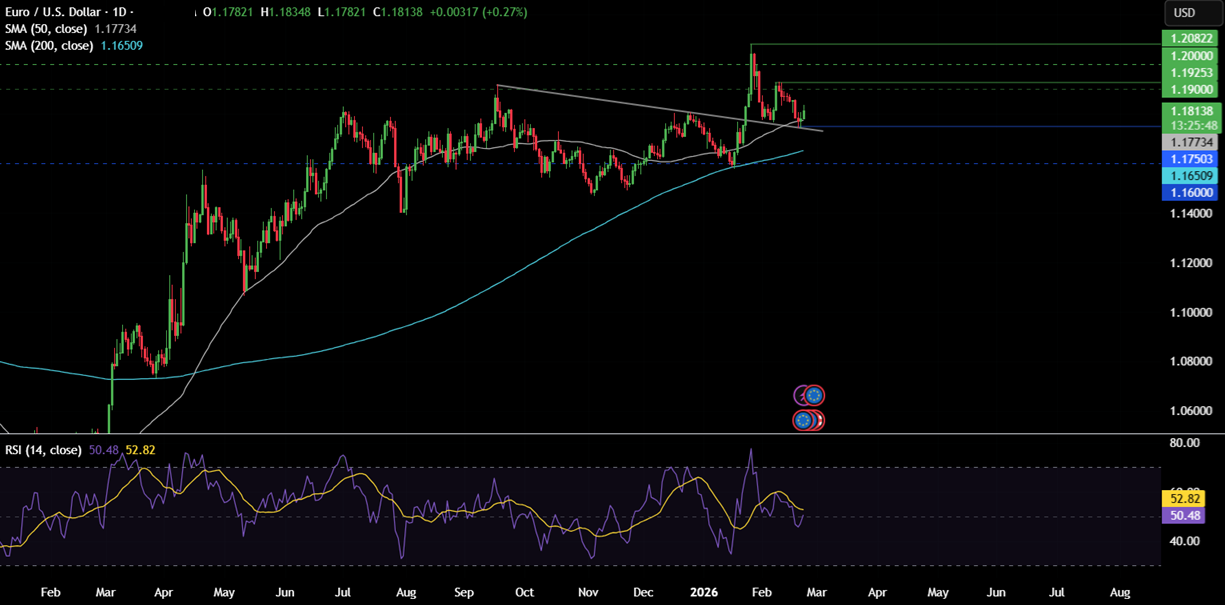Select the SMA (200, close) indicator legend
The width and height of the screenshot is (1225, 605).
(52, 45)
